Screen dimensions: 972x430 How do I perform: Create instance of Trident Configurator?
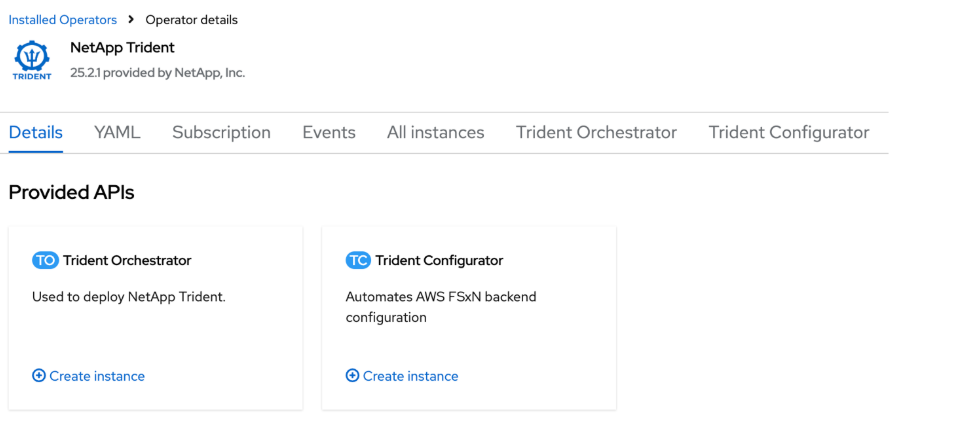pos(410,376)
